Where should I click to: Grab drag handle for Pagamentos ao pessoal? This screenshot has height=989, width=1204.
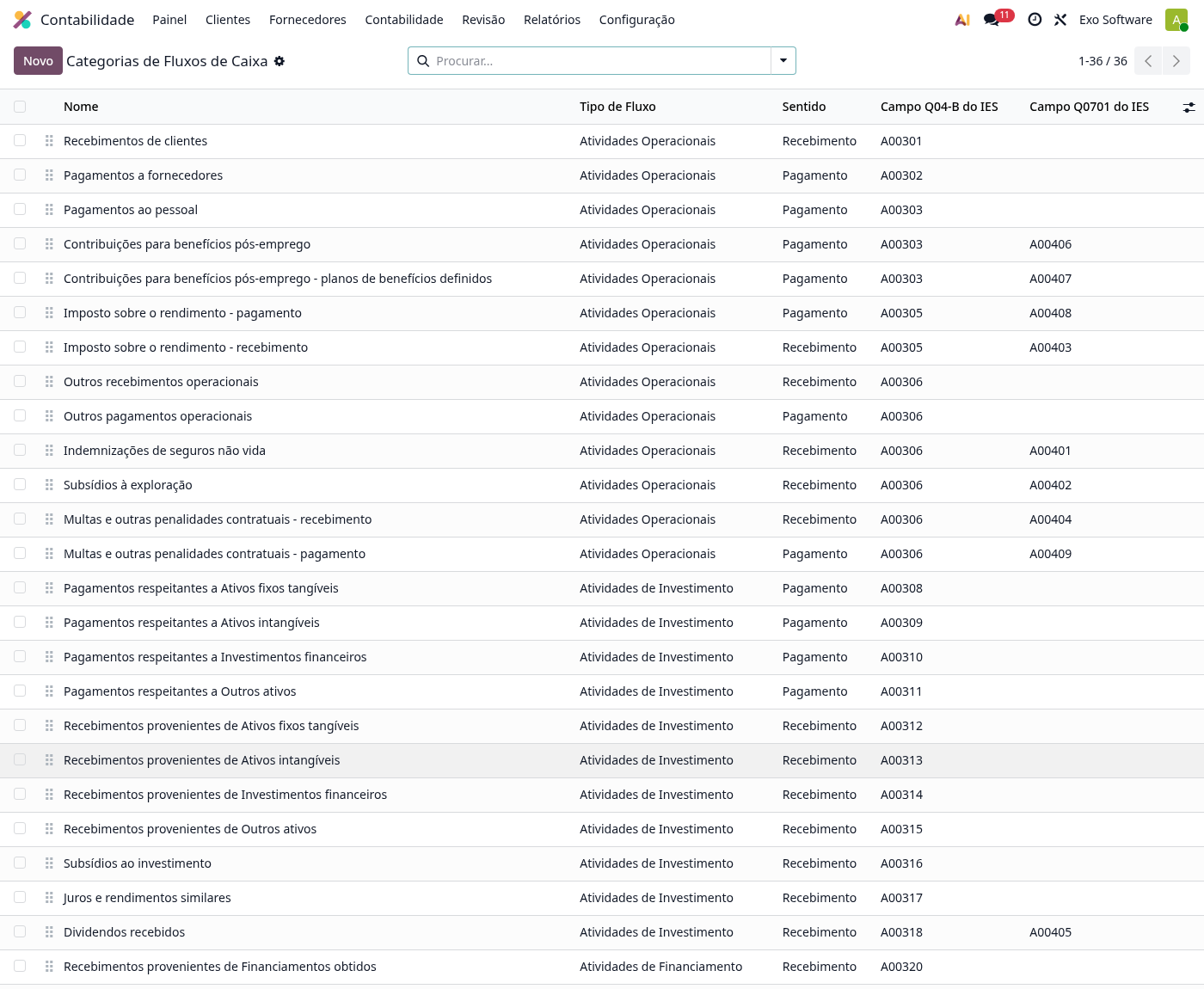click(49, 210)
